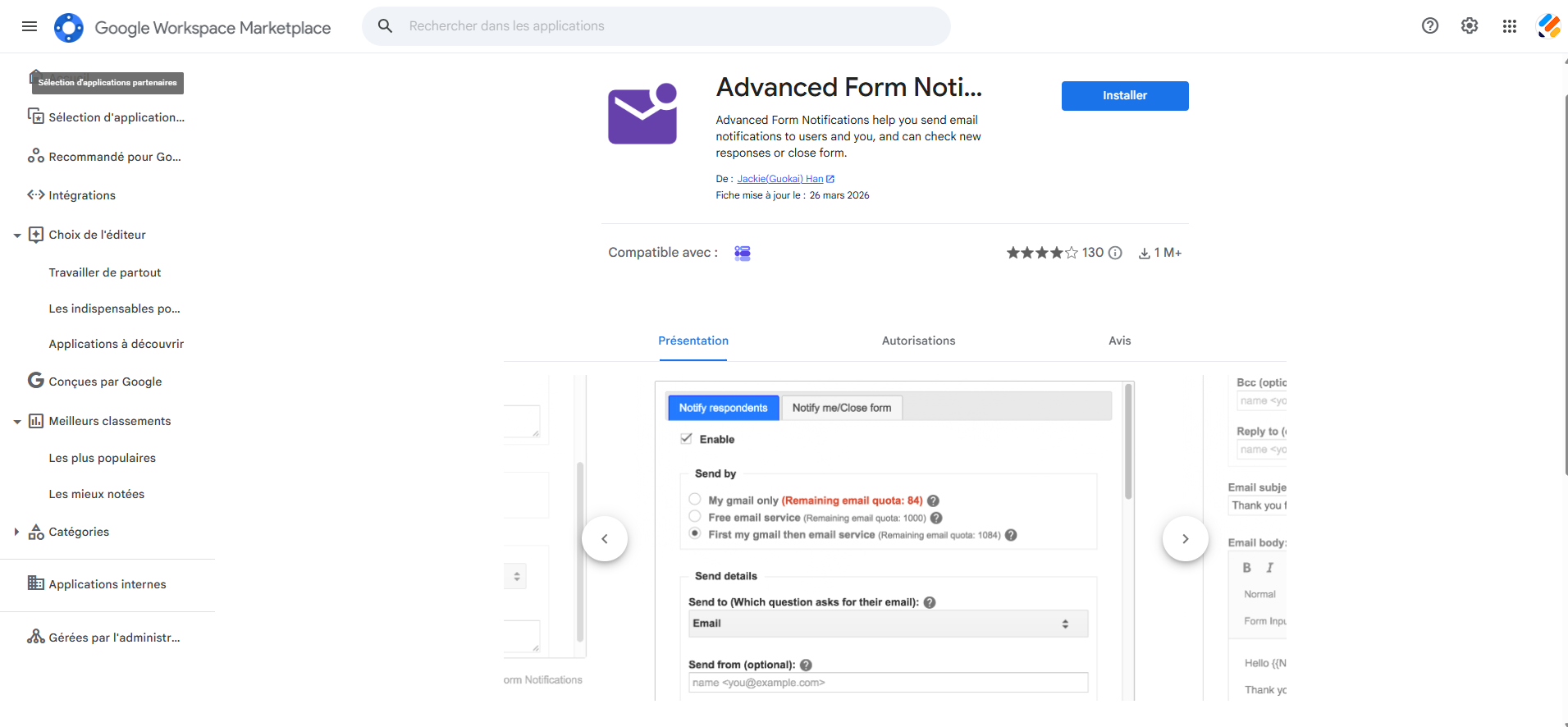Viewport: 1568px width, 727px height.
Task: Select the Notify me/Close form tab
Action: [842, 408]
